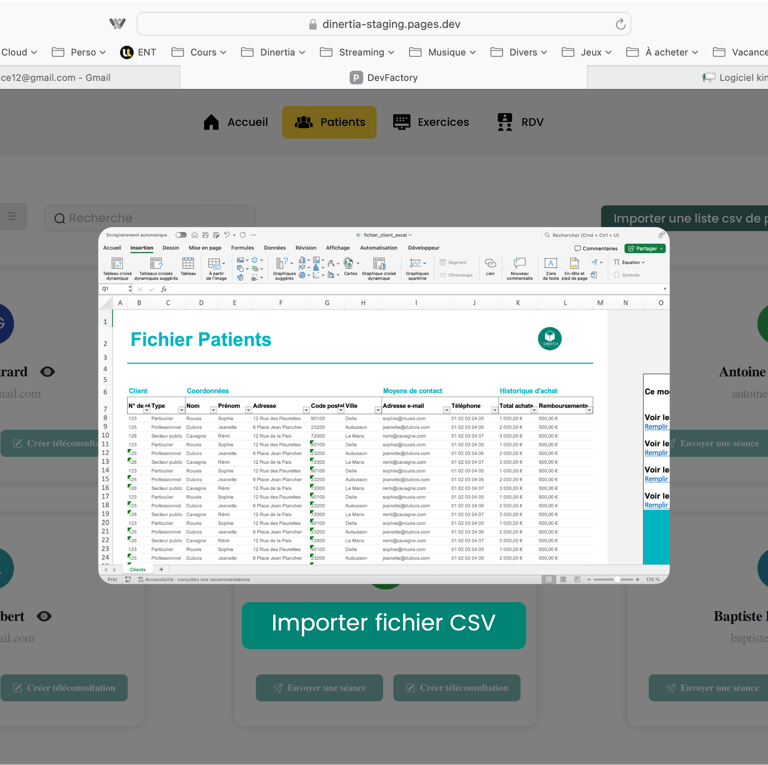Click the filter sliders icon beside Recherche
The width and height of the screenshot is (768, 765).
pyautogui.click(x=12, y=216)
